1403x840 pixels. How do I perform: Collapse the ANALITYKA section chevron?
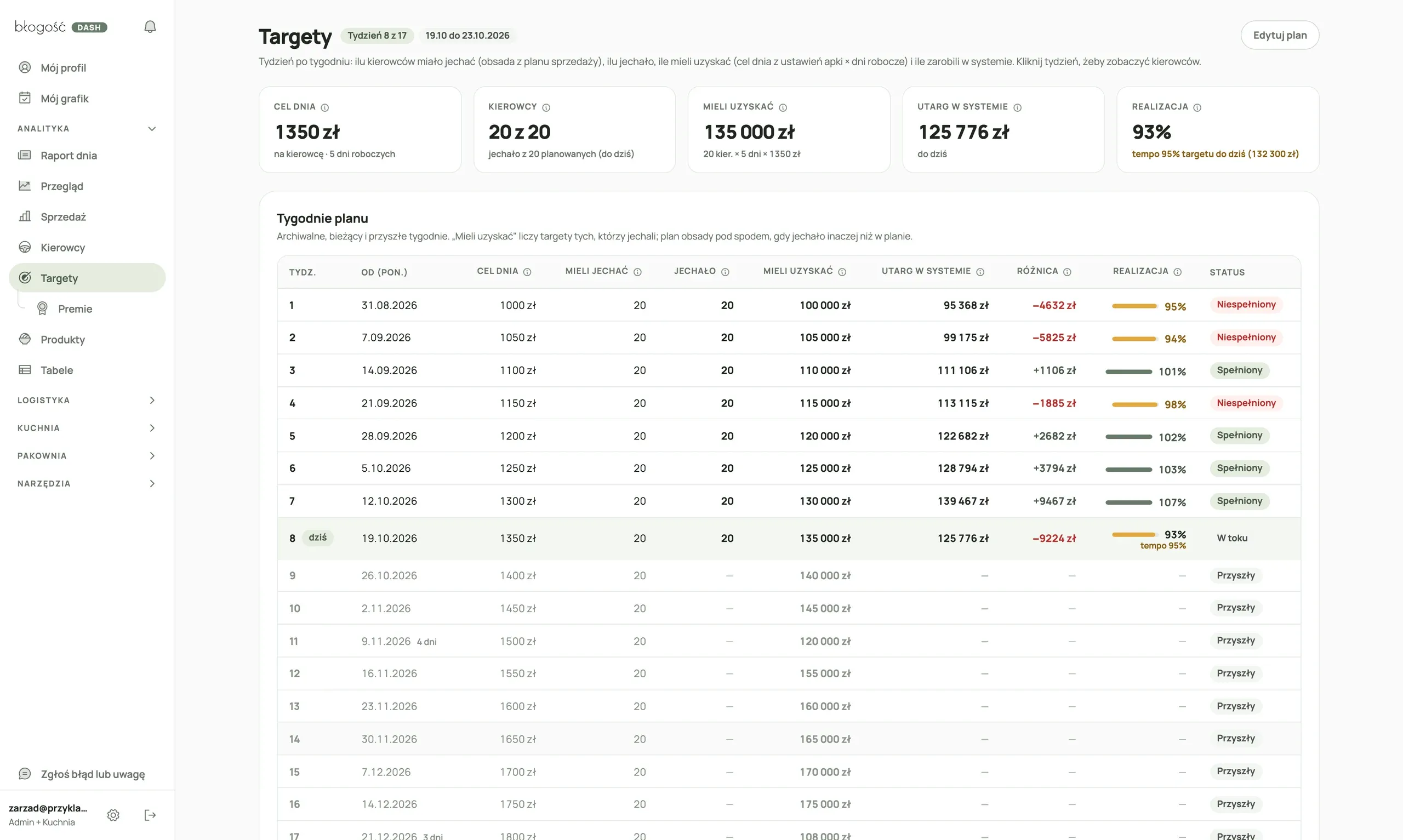tap(152, 128)
